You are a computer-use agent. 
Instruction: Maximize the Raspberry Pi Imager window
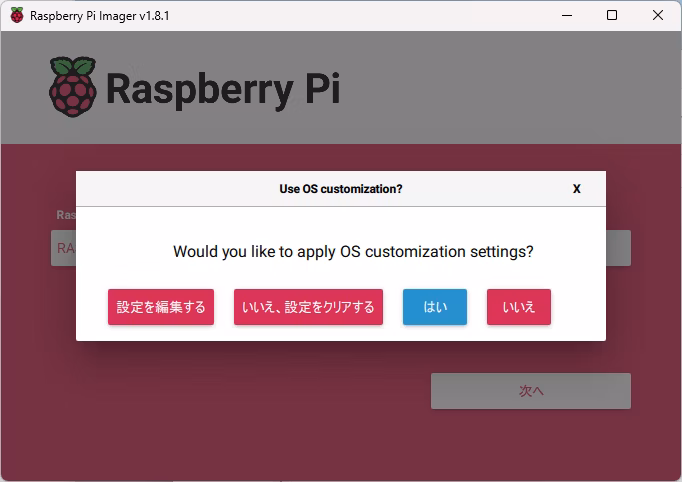click(612, 16)
